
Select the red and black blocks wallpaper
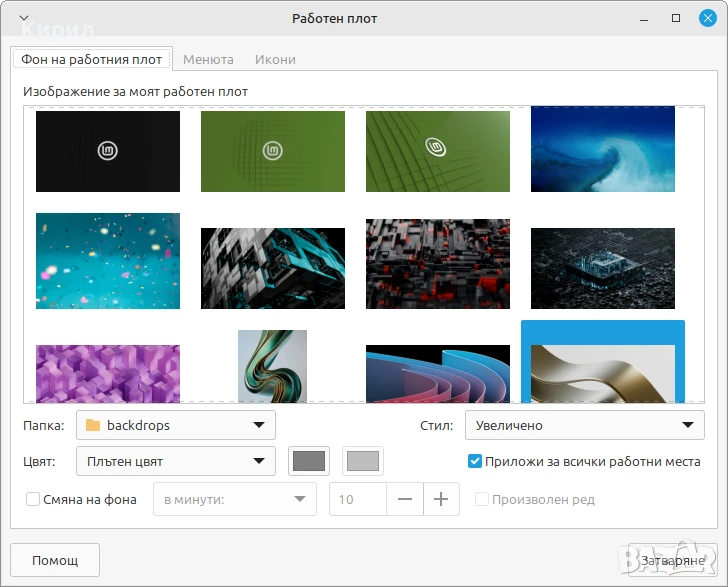438,268
